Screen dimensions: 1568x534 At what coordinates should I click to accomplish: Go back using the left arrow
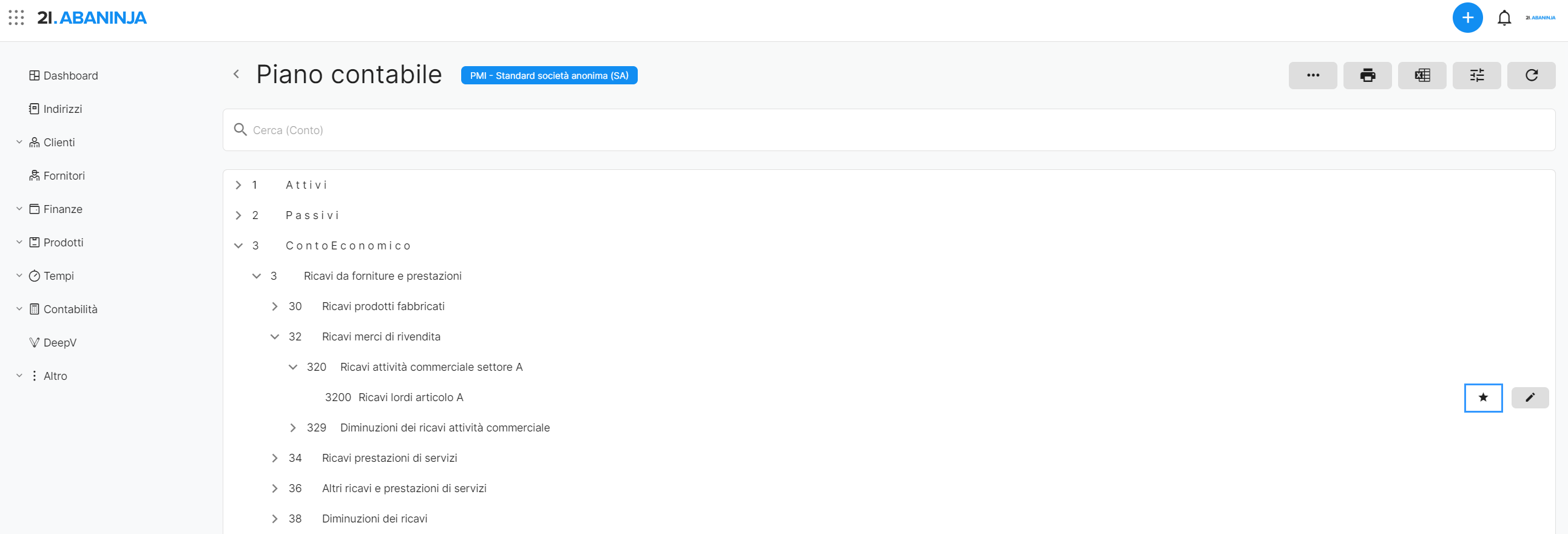[236, 74]
